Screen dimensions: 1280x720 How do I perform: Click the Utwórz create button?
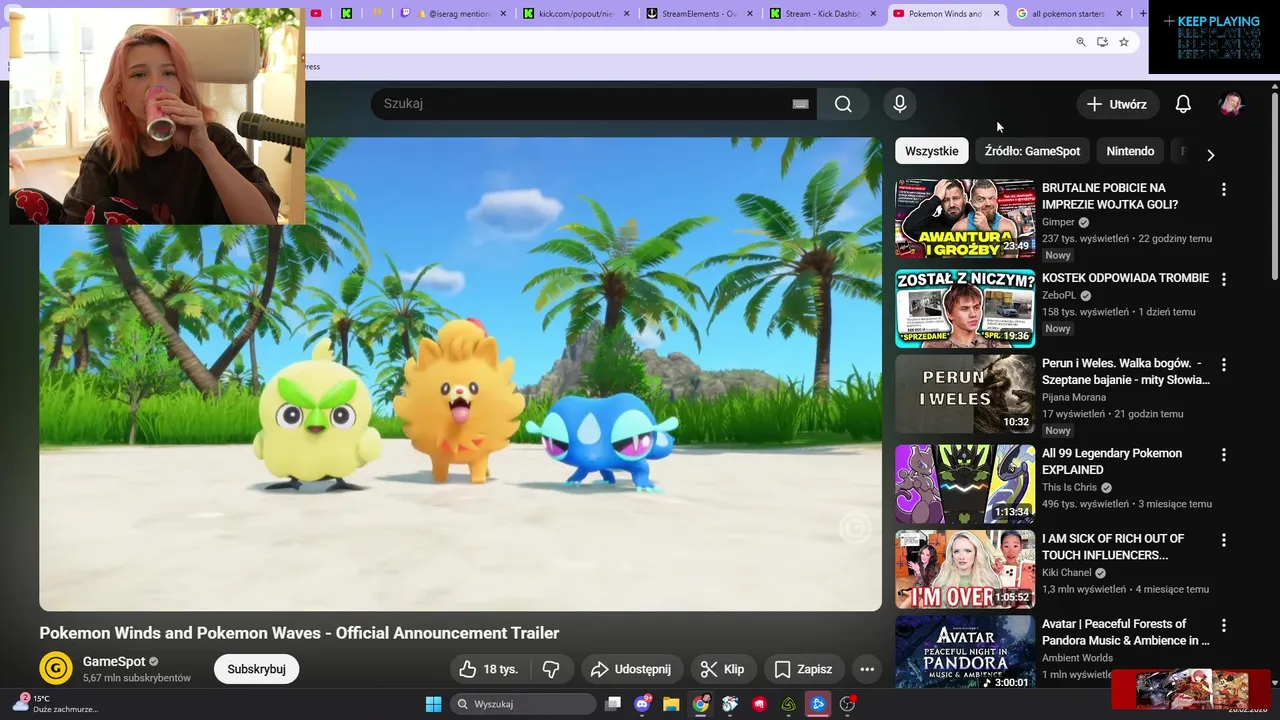1117,104
